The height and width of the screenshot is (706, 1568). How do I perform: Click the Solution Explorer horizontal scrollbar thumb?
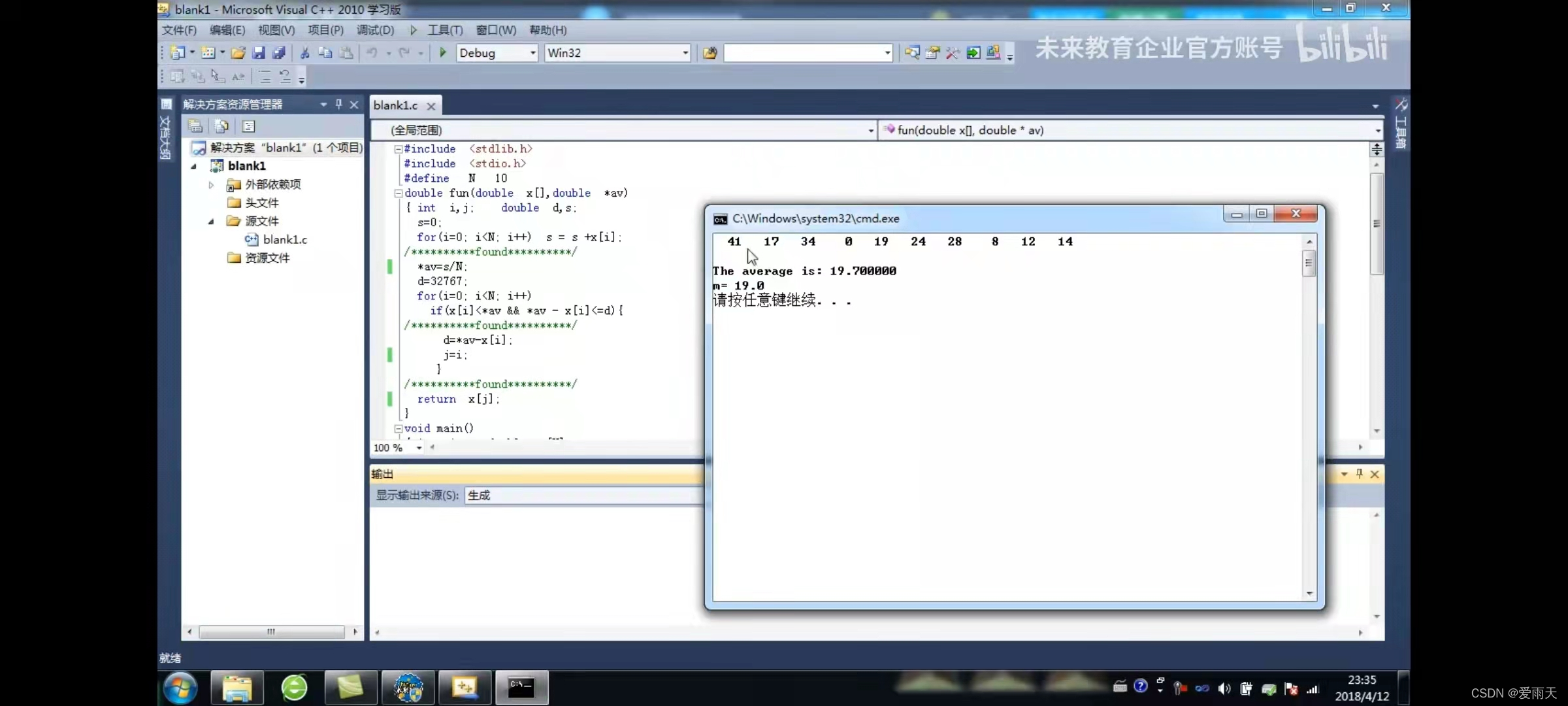(x=271, y=631)
